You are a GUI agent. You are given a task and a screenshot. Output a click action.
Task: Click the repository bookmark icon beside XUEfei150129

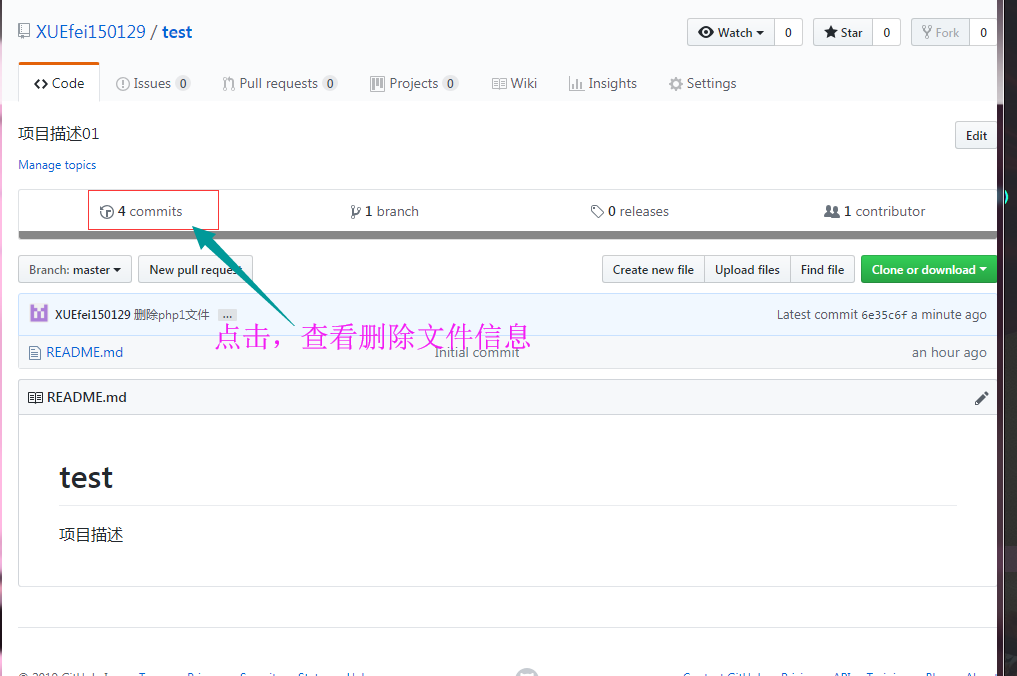point(24,30)
